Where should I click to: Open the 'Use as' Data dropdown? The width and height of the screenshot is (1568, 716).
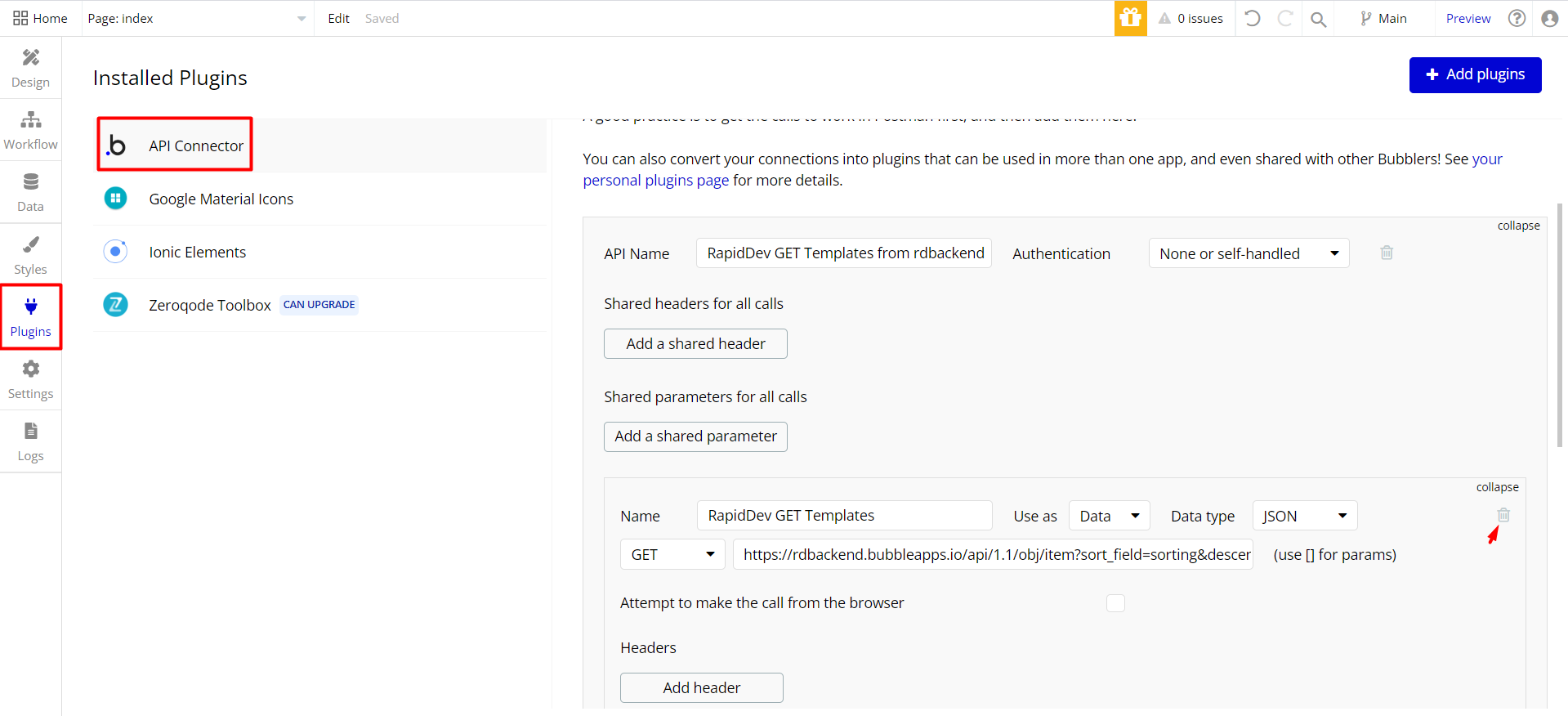point(1109,516)
